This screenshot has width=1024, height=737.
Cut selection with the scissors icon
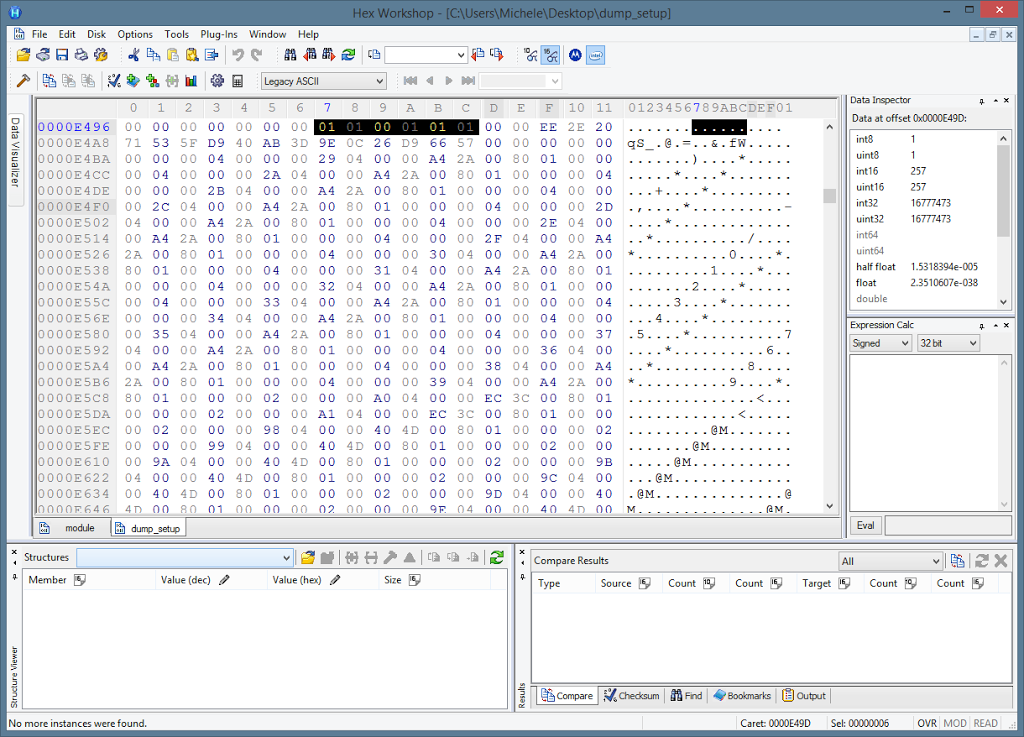[x=134, y=55]
